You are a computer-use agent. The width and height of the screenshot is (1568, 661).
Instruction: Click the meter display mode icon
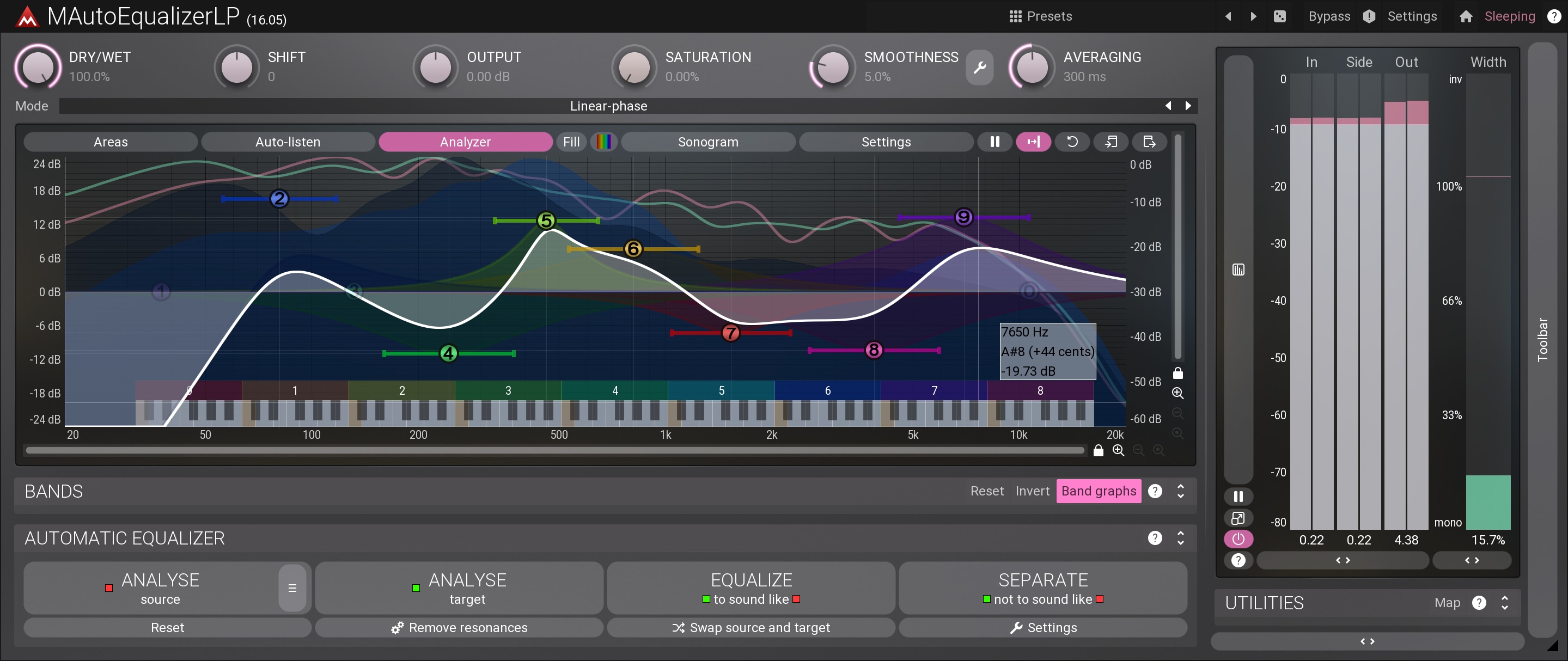tap(1238, 270)
